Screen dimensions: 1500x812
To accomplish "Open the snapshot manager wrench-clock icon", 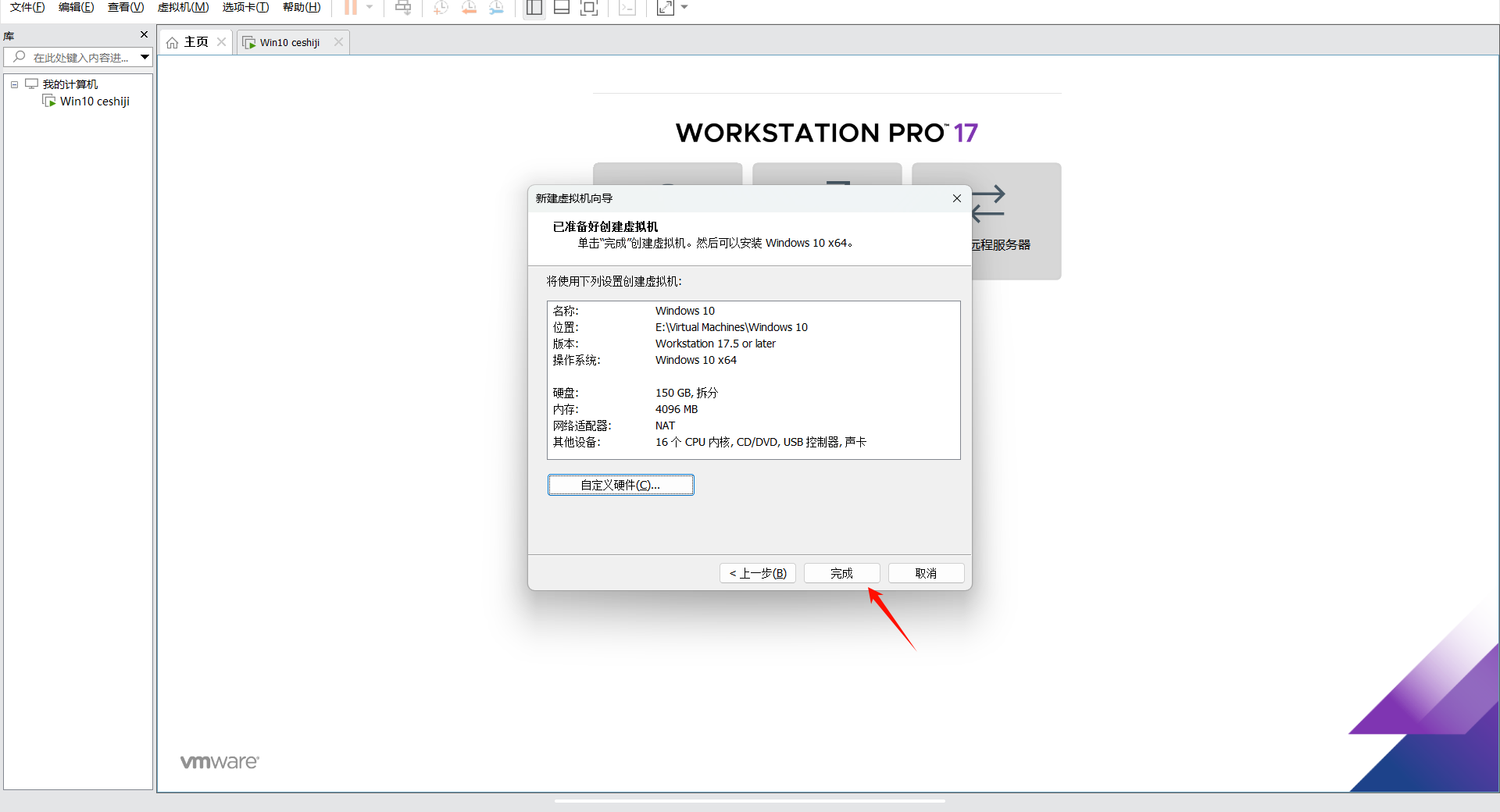I will pos(496,8).
